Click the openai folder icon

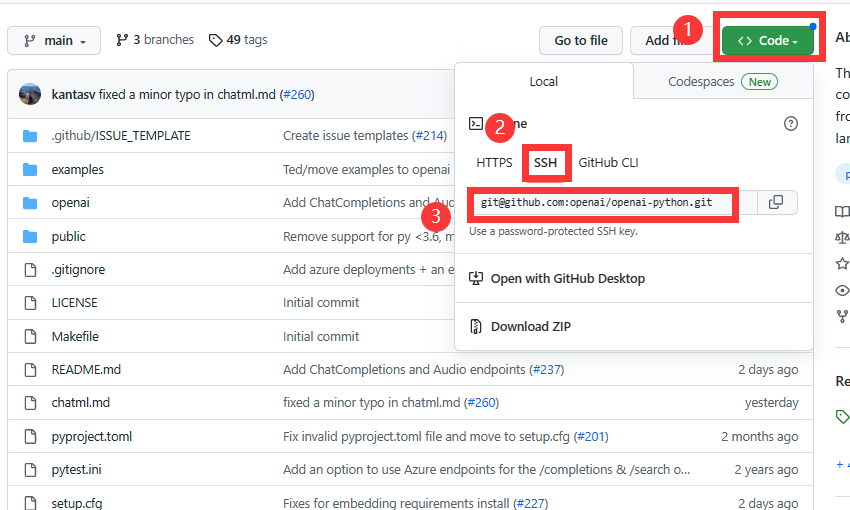[x=30, y=203]
